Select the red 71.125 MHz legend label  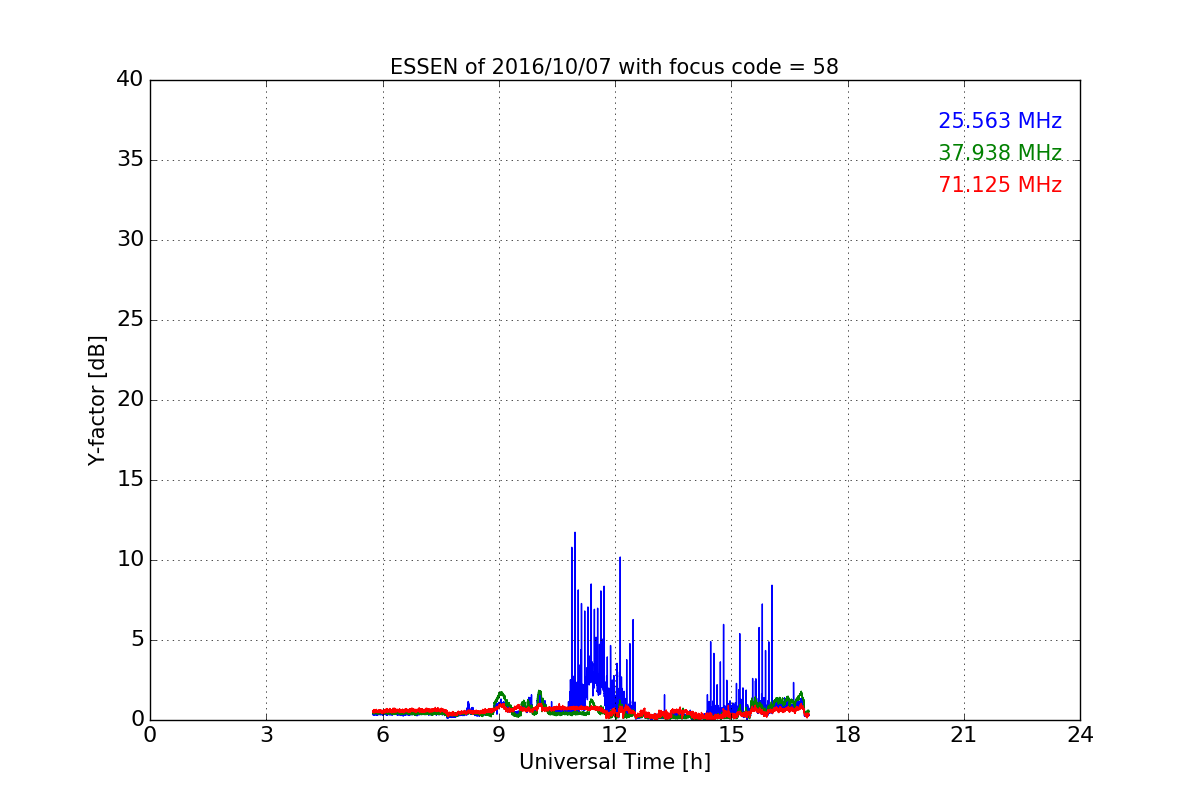click(1000, 185)
